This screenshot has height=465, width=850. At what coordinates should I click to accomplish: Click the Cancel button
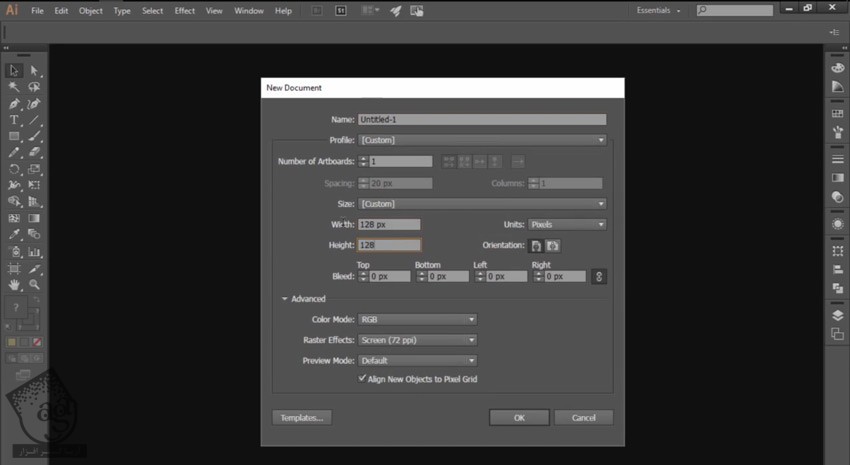coord(584,417)
